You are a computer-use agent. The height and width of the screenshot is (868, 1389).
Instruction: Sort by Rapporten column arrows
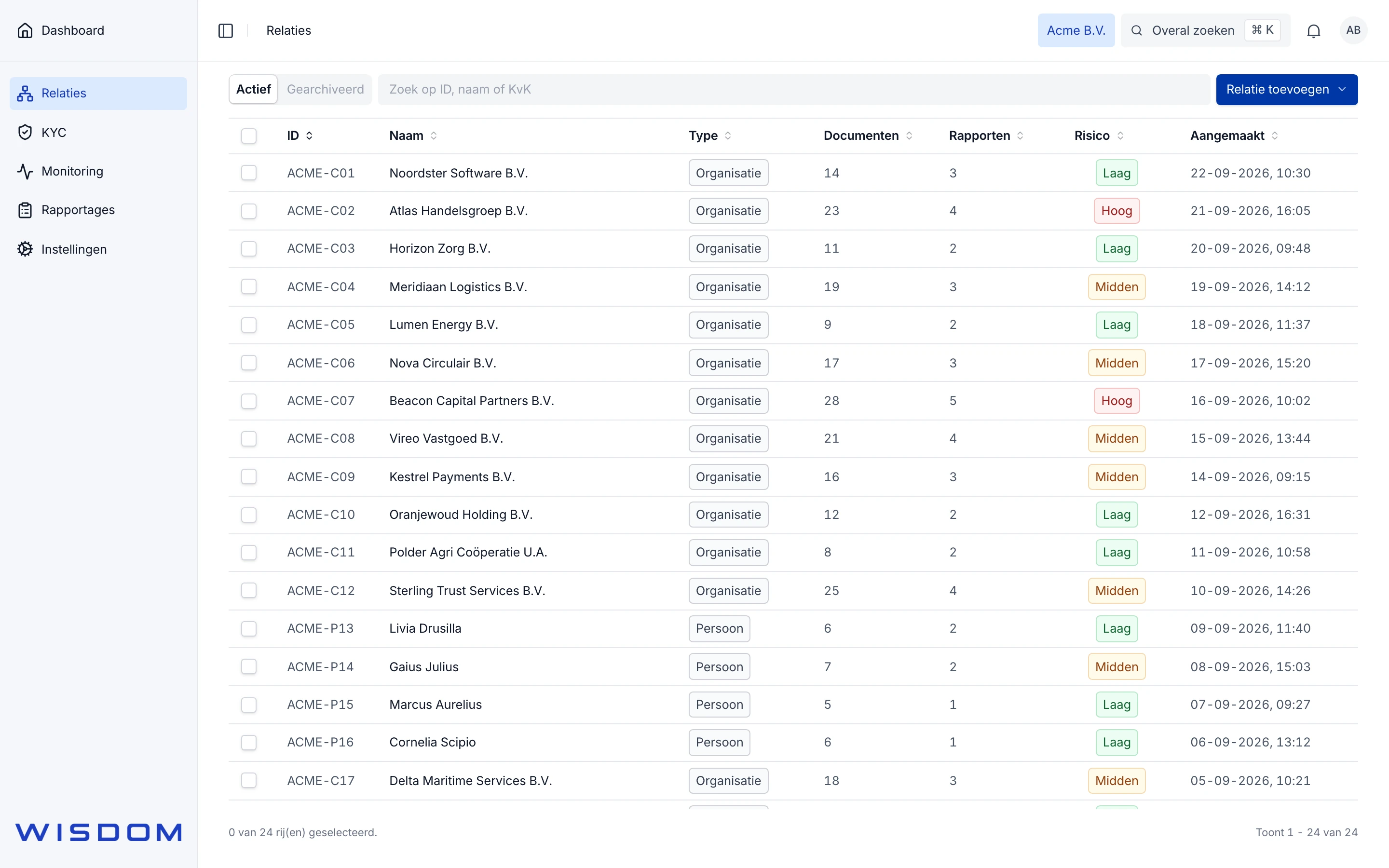1020,136
